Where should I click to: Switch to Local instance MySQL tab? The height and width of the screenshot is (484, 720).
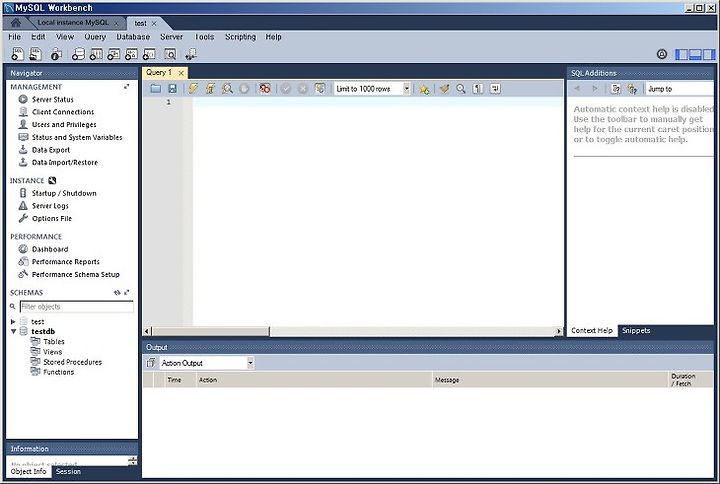point(73,23)
